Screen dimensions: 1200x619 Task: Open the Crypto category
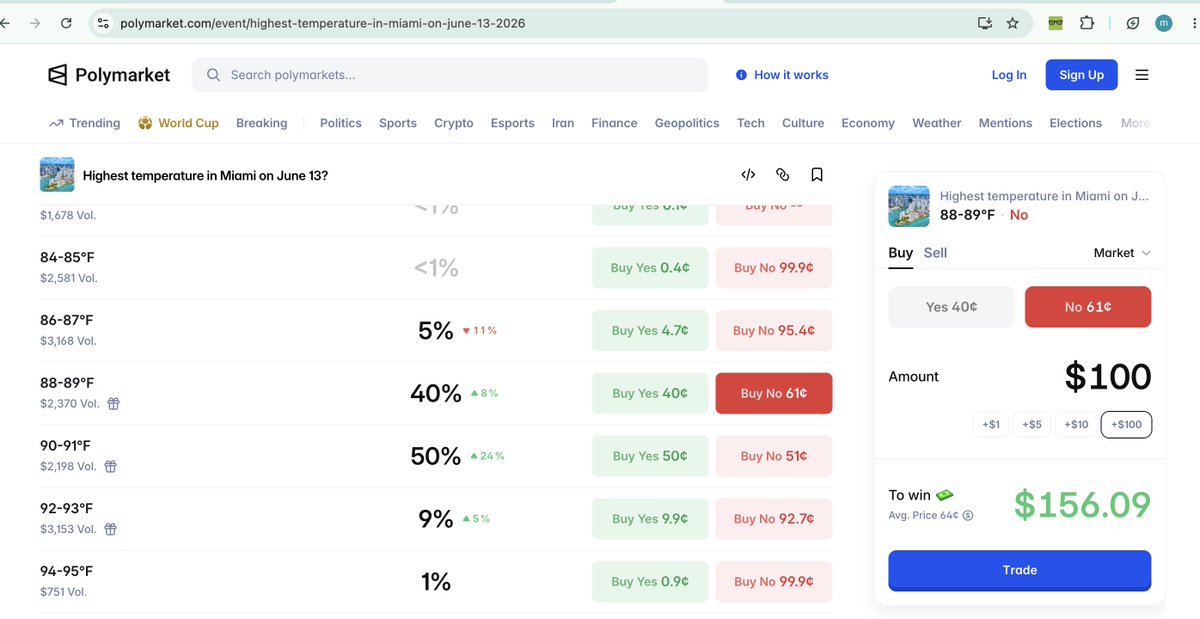coord(454,123)
